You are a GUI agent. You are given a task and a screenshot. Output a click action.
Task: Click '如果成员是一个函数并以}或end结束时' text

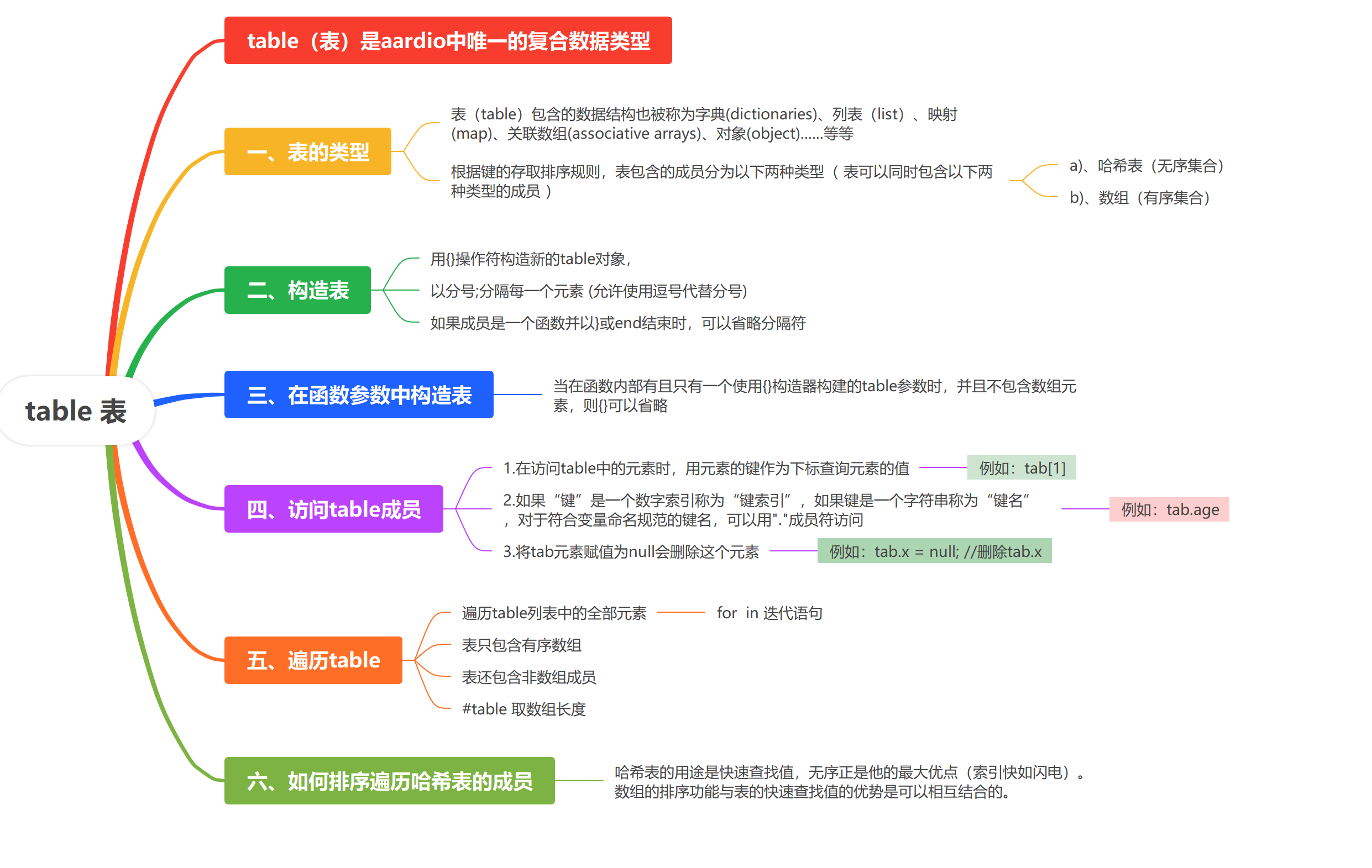coord(617,323)
